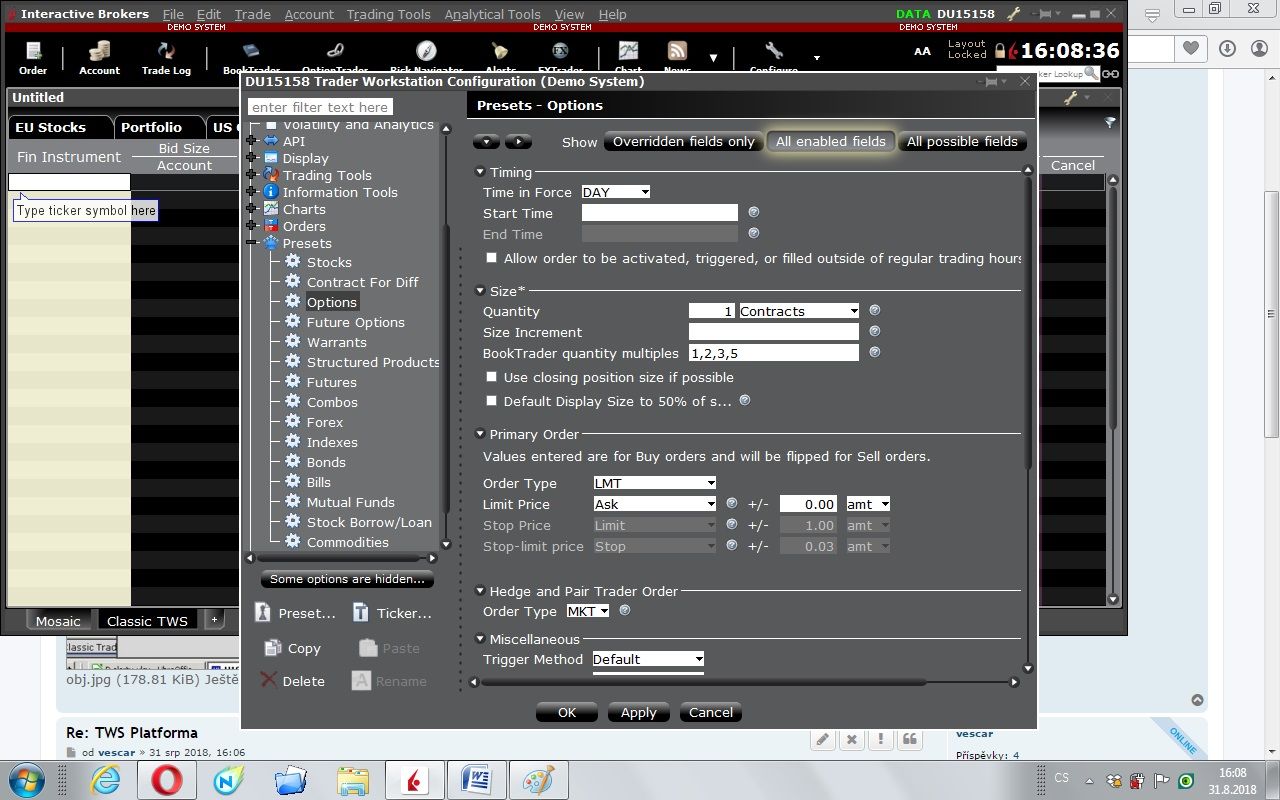1280x800 pixels.
Task: Open the primary Order Type LMT dropdown
Action: pos(654,483)
